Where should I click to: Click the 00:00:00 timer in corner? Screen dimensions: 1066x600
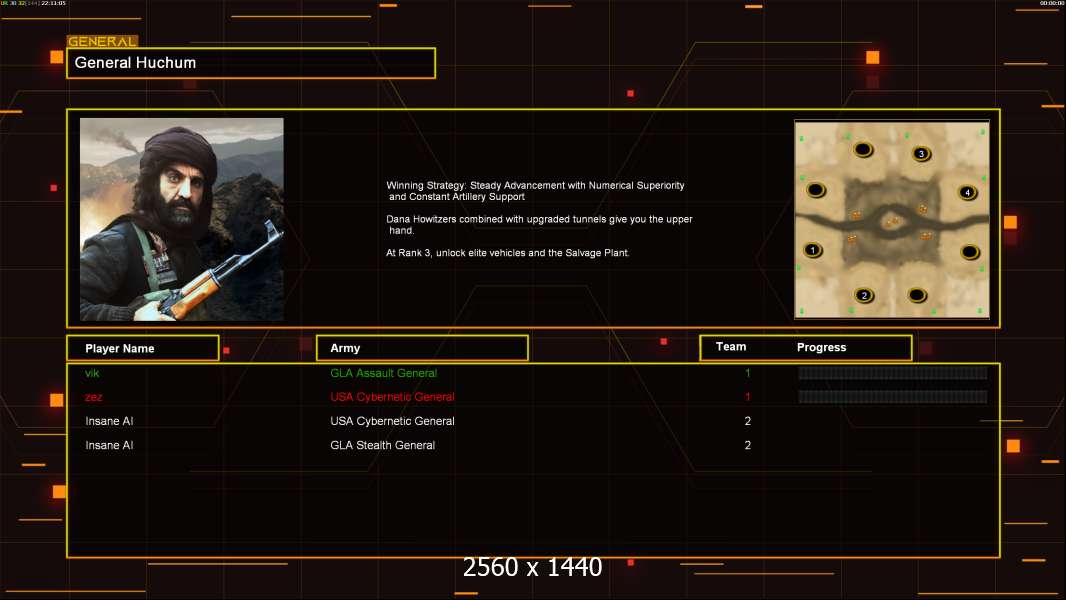click(1051, 3)
